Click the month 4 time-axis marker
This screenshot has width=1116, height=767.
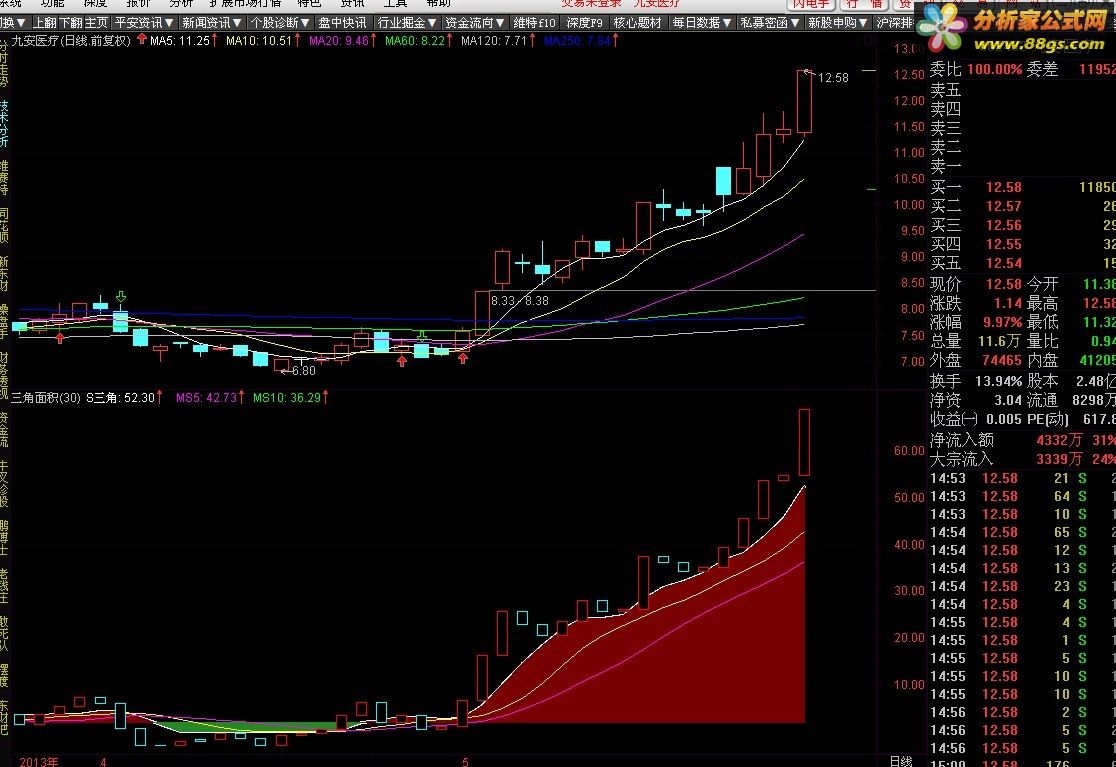103,761
